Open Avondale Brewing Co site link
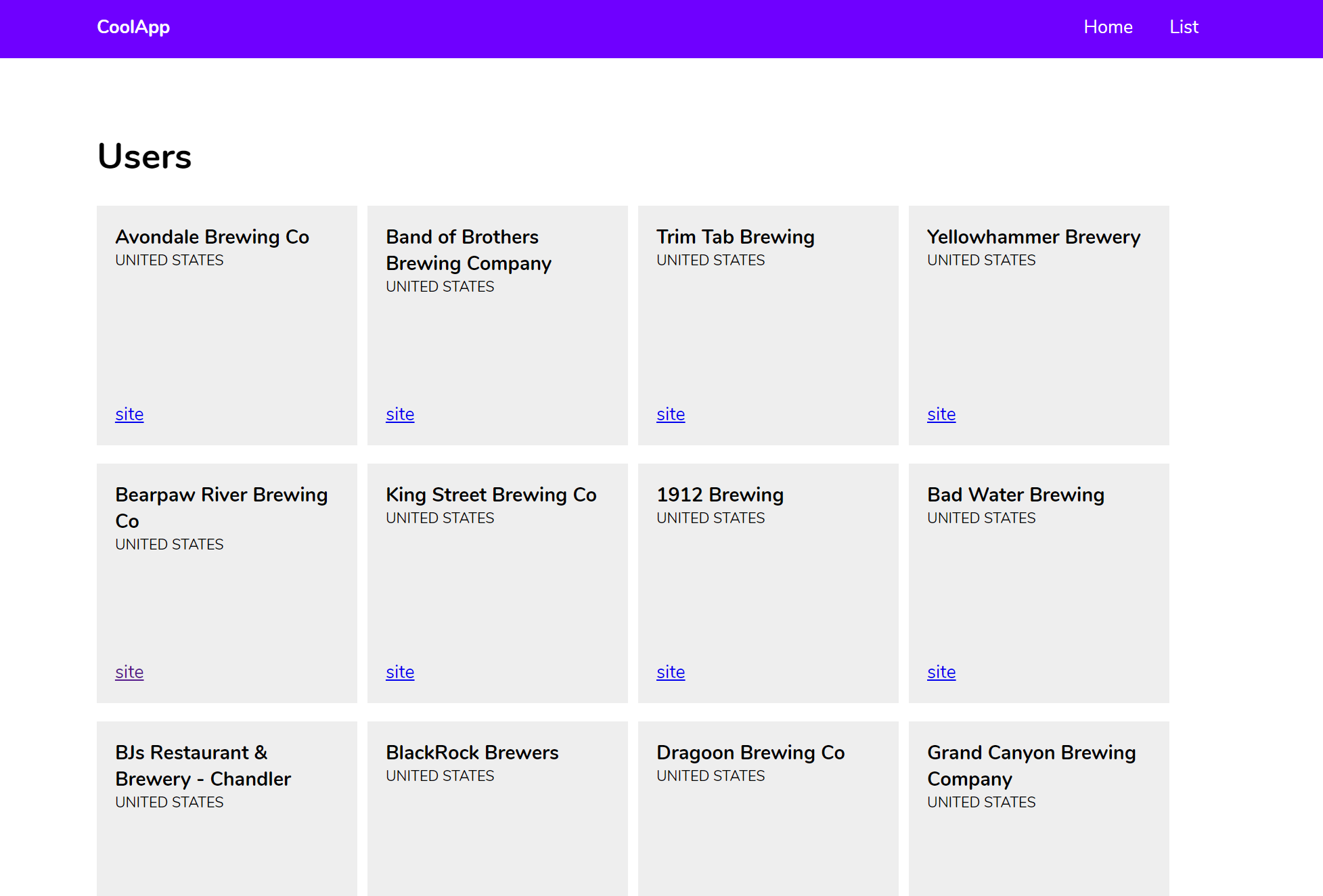This screenshot has width=1323, height=896. [x=129, y=414]
